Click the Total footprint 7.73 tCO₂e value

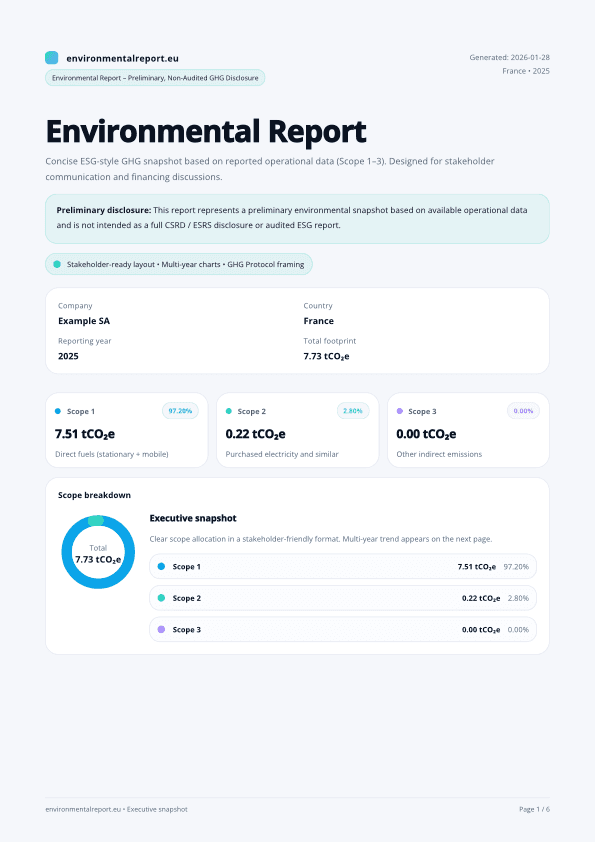coord(326,357)
